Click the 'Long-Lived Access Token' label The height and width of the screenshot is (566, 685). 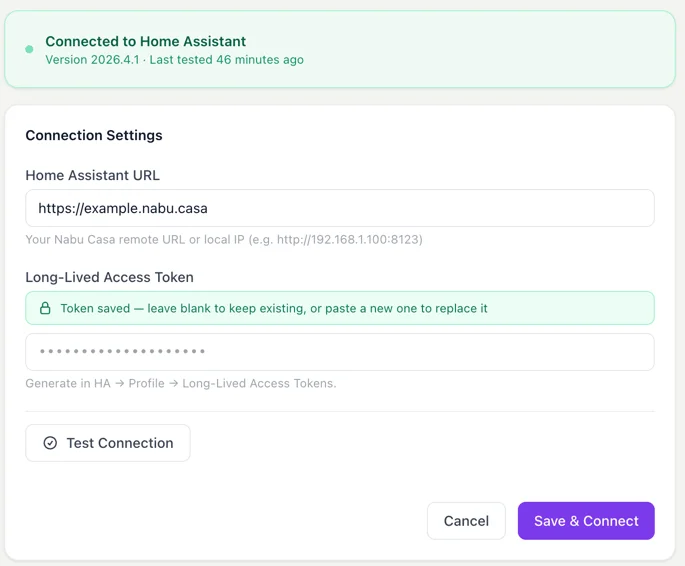(x=110, y=277)
